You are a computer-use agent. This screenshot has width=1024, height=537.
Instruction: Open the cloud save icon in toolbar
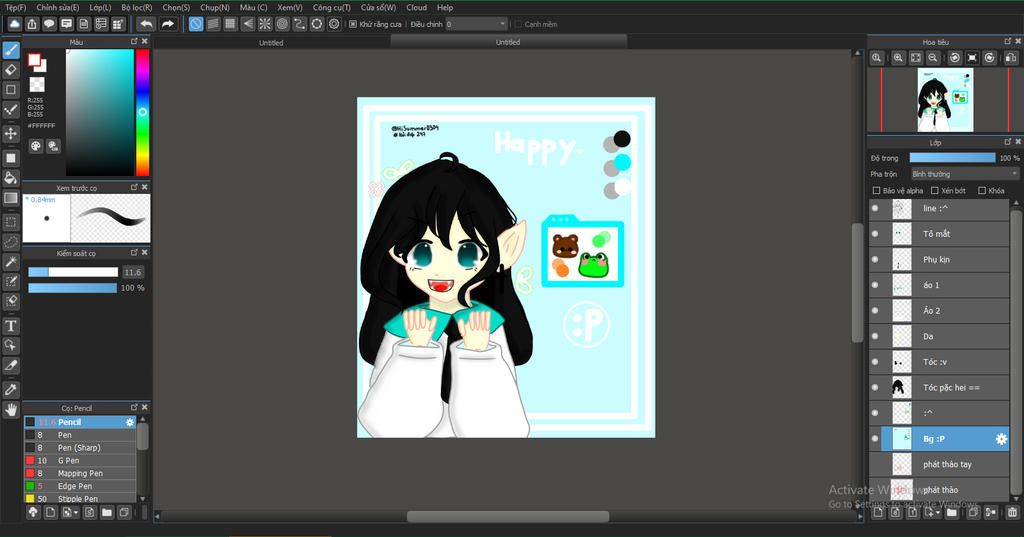pyautogui.click(x=14, y=24)
